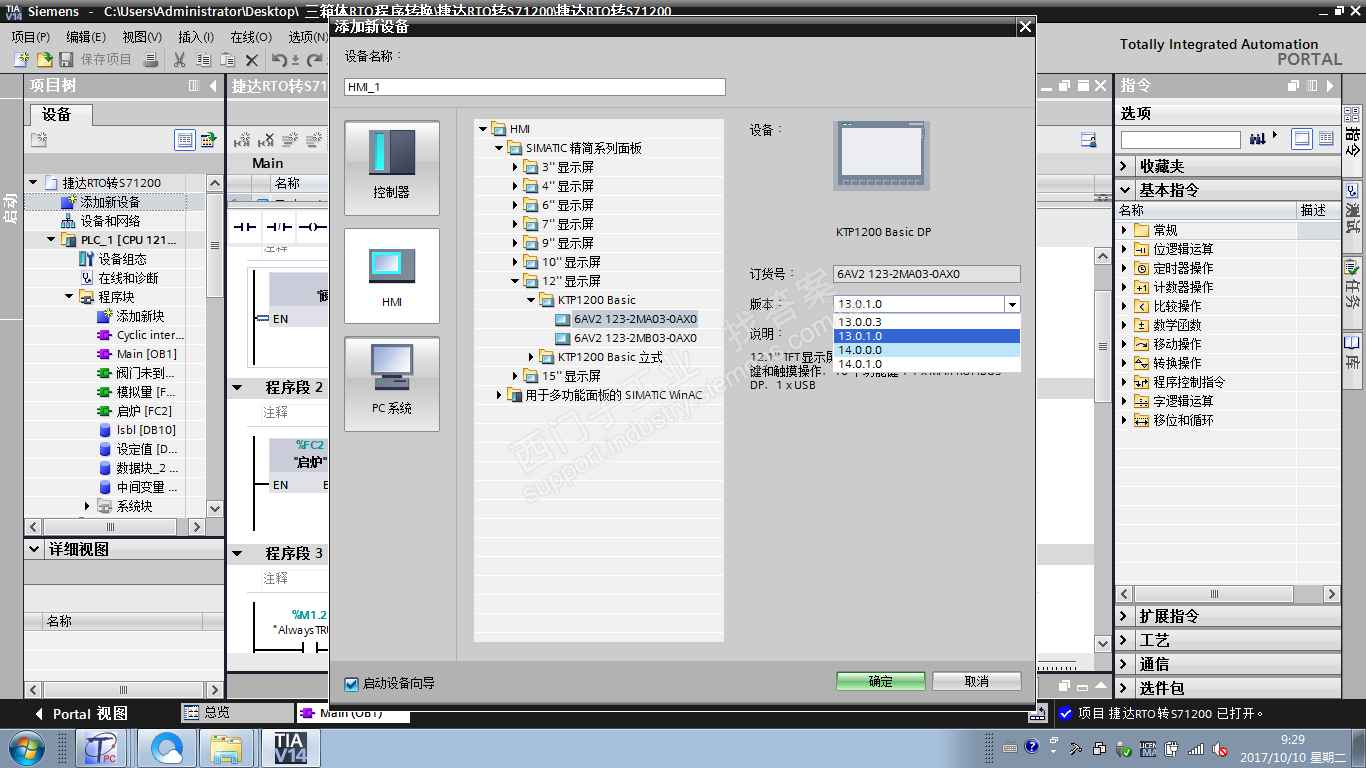The image size is (1366, 768).
Task: Expand the 7'' 显示屏 folder
Action: (515, 224)
